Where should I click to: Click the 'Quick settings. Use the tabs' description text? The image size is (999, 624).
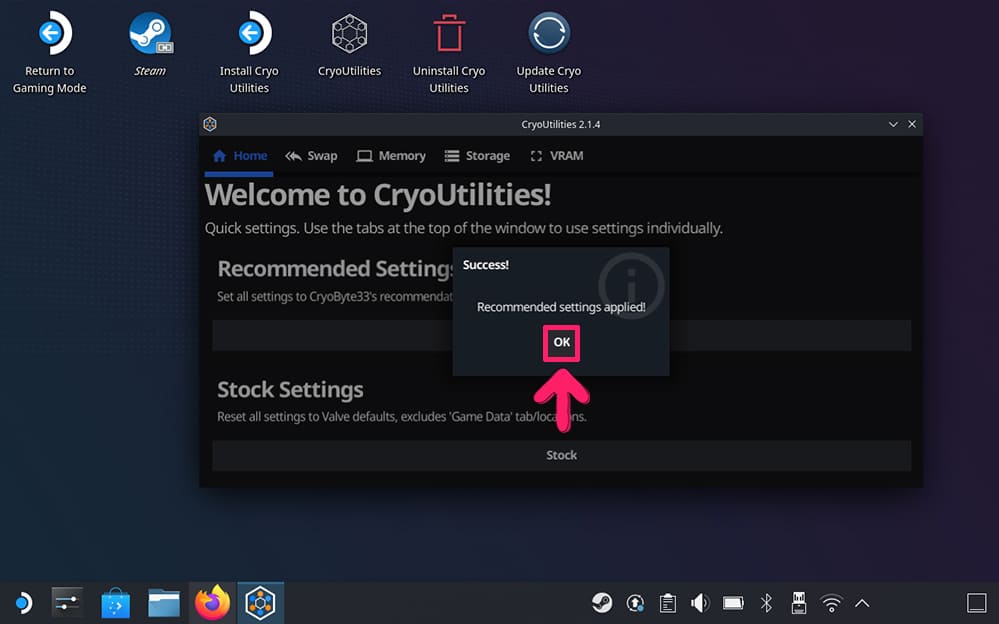click(x=464, y=228)
